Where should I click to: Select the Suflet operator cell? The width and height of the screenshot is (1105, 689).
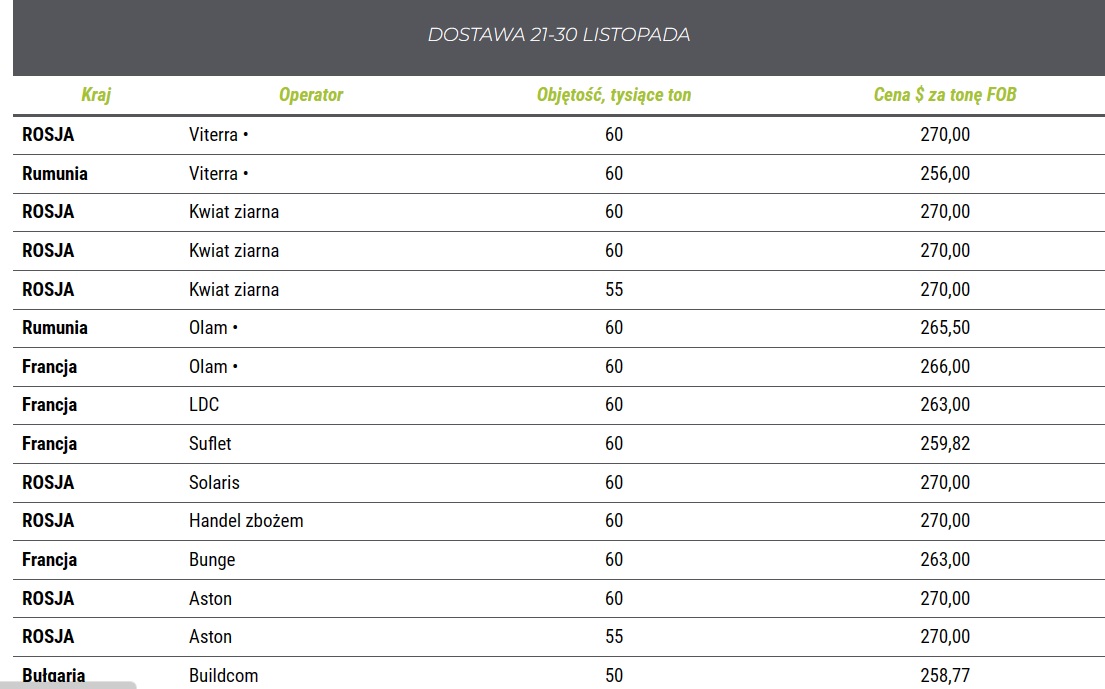tap(210, 443)
